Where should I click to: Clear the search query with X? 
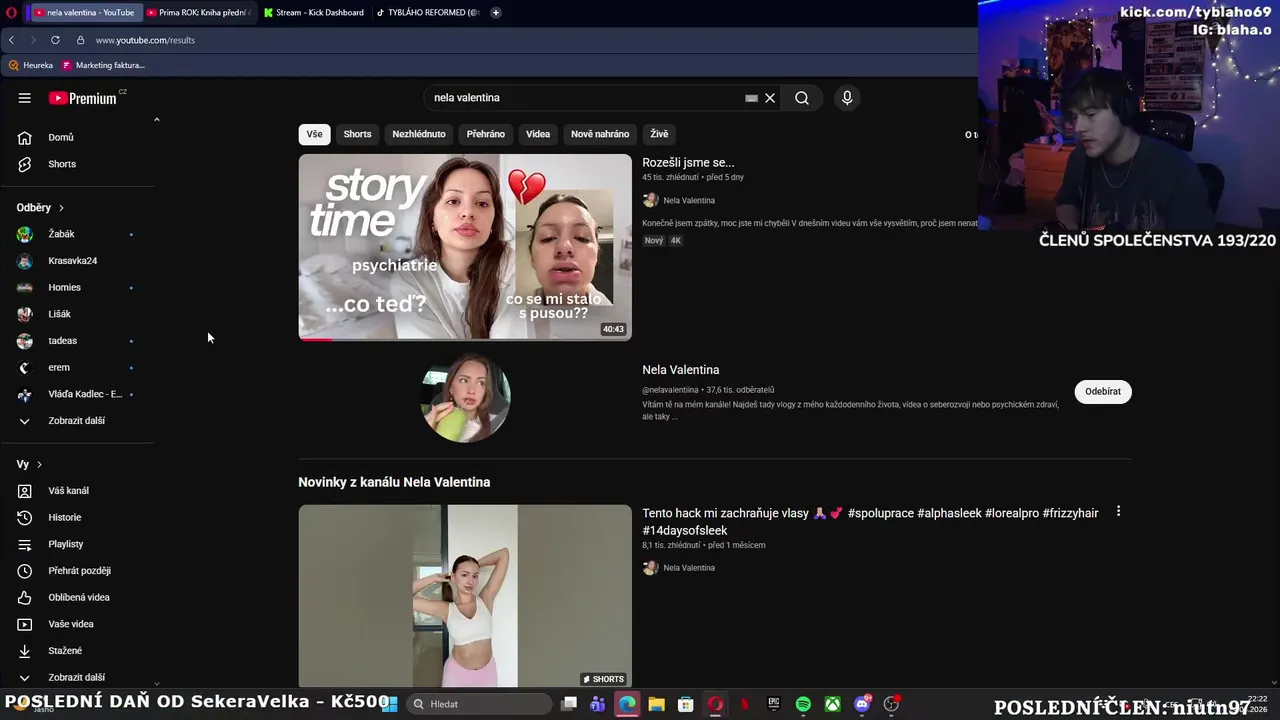coord(770,98)
